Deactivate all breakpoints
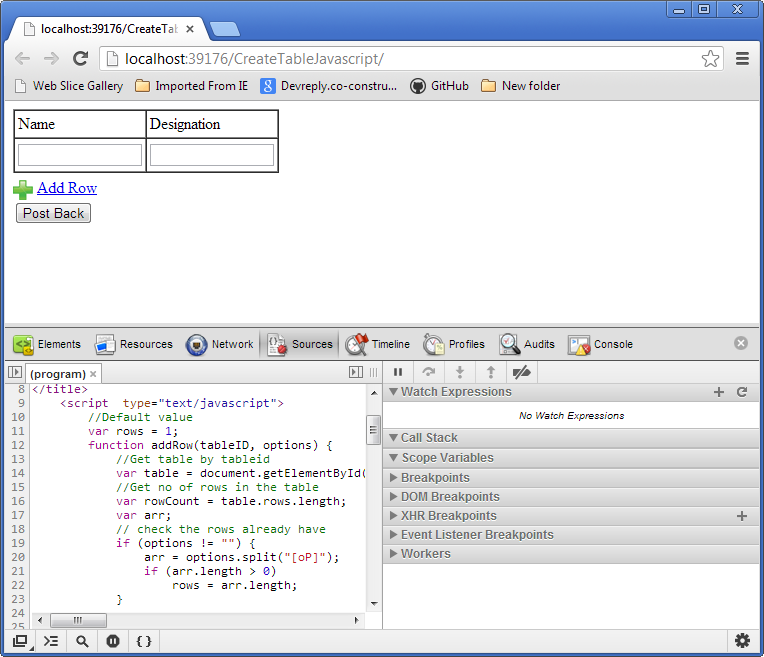Image resolution: width=764 pixels, height=657 pixels. tap(521, 372)
